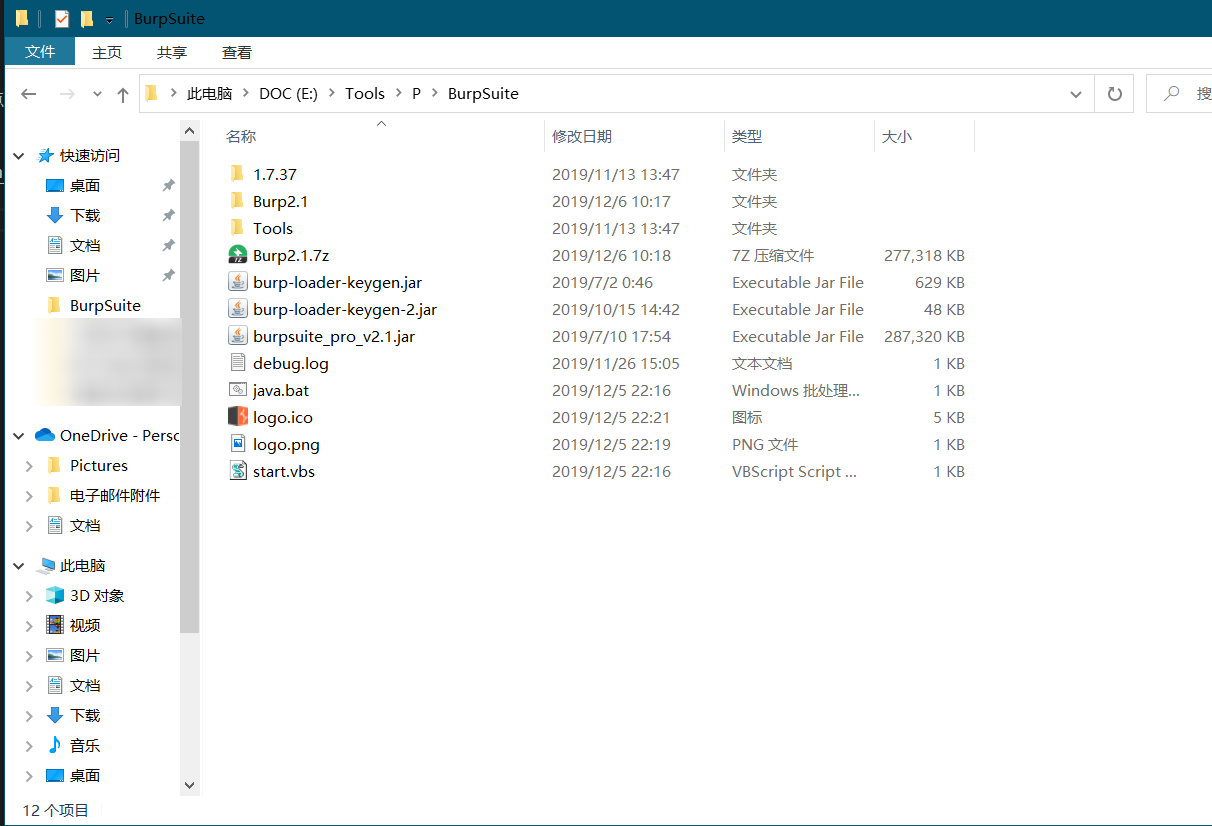Switch to the 主页 ribbon tab
Image resolution: width=1212 pixels, height=826 pixels.
pyautogui.click(x=107, y=52)
